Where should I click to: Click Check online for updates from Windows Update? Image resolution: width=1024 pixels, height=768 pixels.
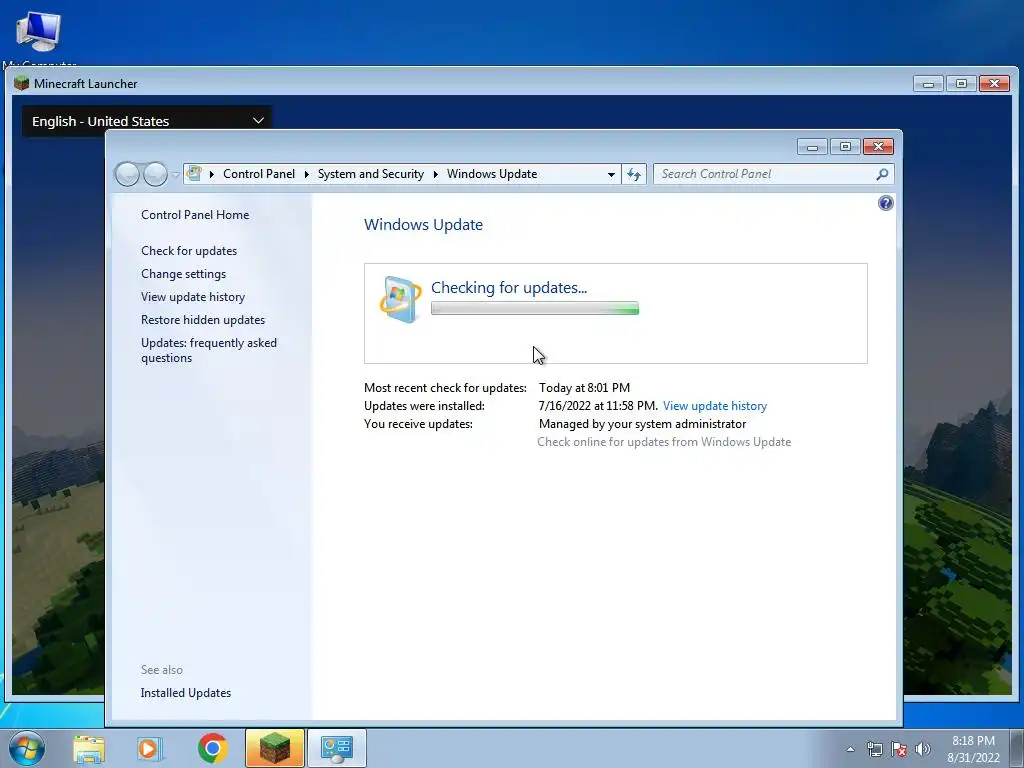(x=664, y=442)
